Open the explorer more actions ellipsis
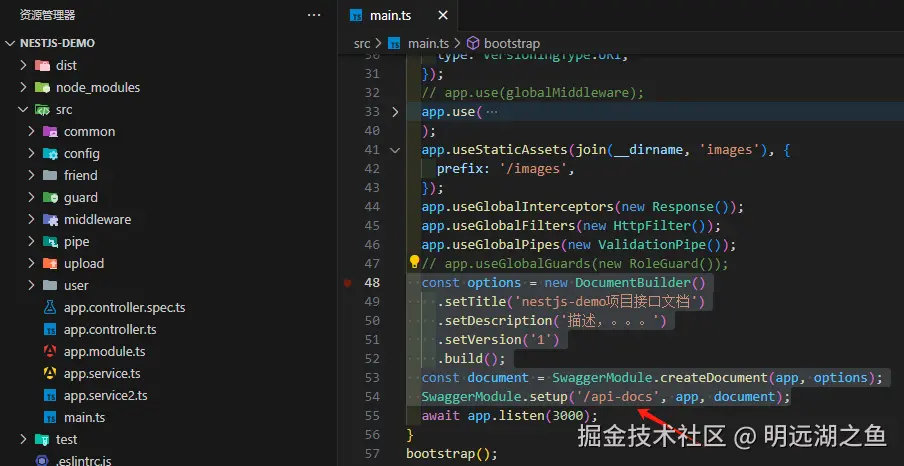Image resolution: width=904 pixels, height=466 pixels. coord(314,15)
